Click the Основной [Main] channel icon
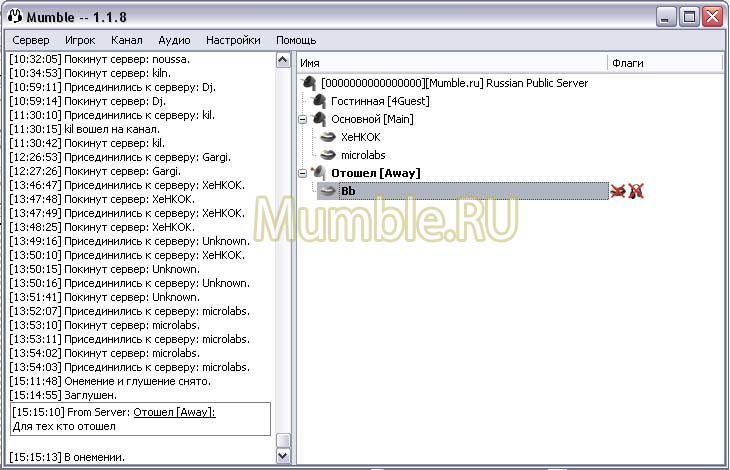 pos(320,119)
